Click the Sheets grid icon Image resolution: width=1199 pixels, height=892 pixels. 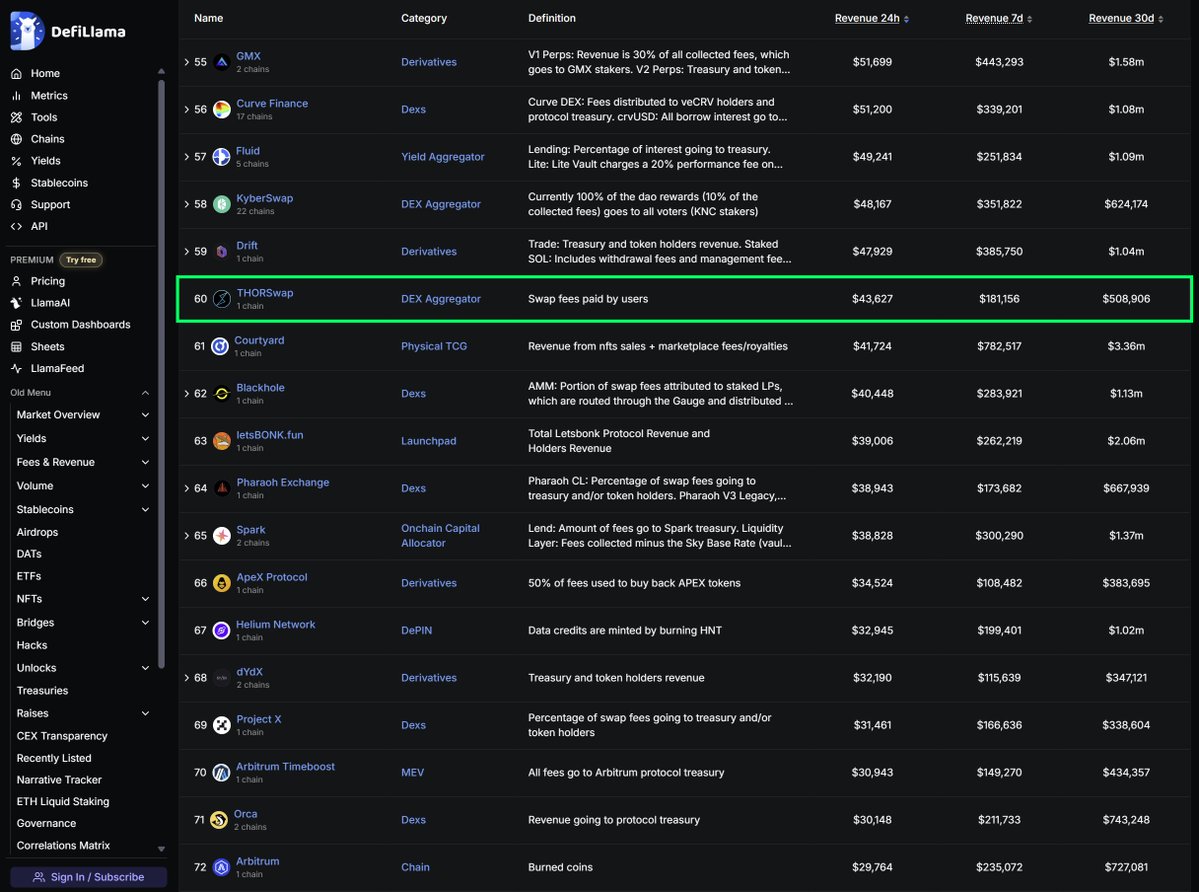pos(16,346)
